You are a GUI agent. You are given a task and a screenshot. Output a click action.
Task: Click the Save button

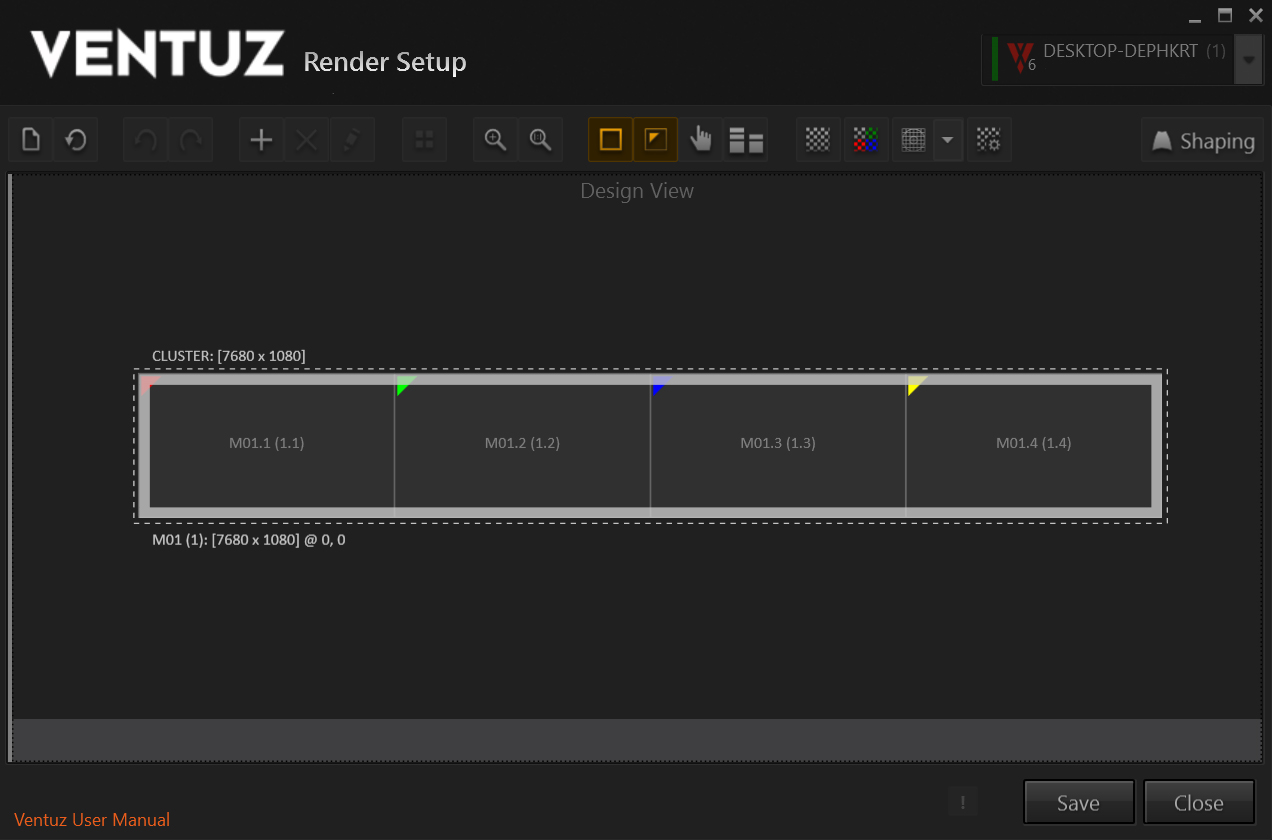[1078, 802]
